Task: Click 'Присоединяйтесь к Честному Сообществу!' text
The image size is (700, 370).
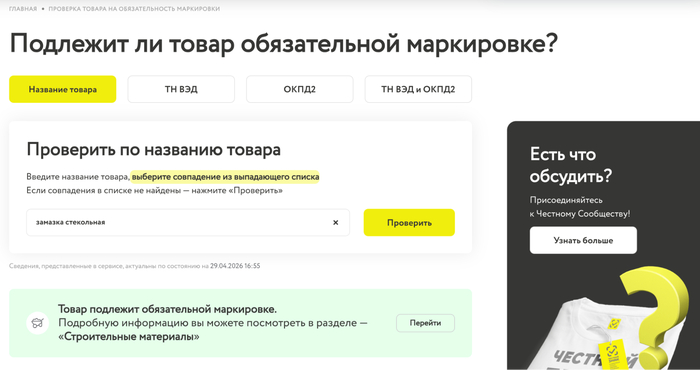Action: tap(580, 207)
